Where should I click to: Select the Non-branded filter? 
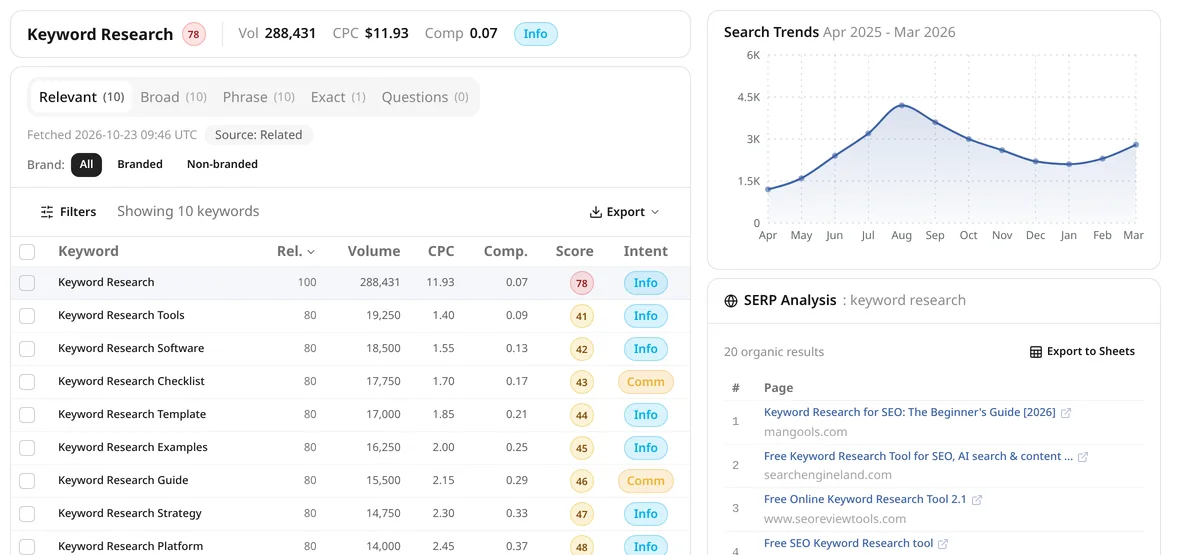(x=222, y=165)
